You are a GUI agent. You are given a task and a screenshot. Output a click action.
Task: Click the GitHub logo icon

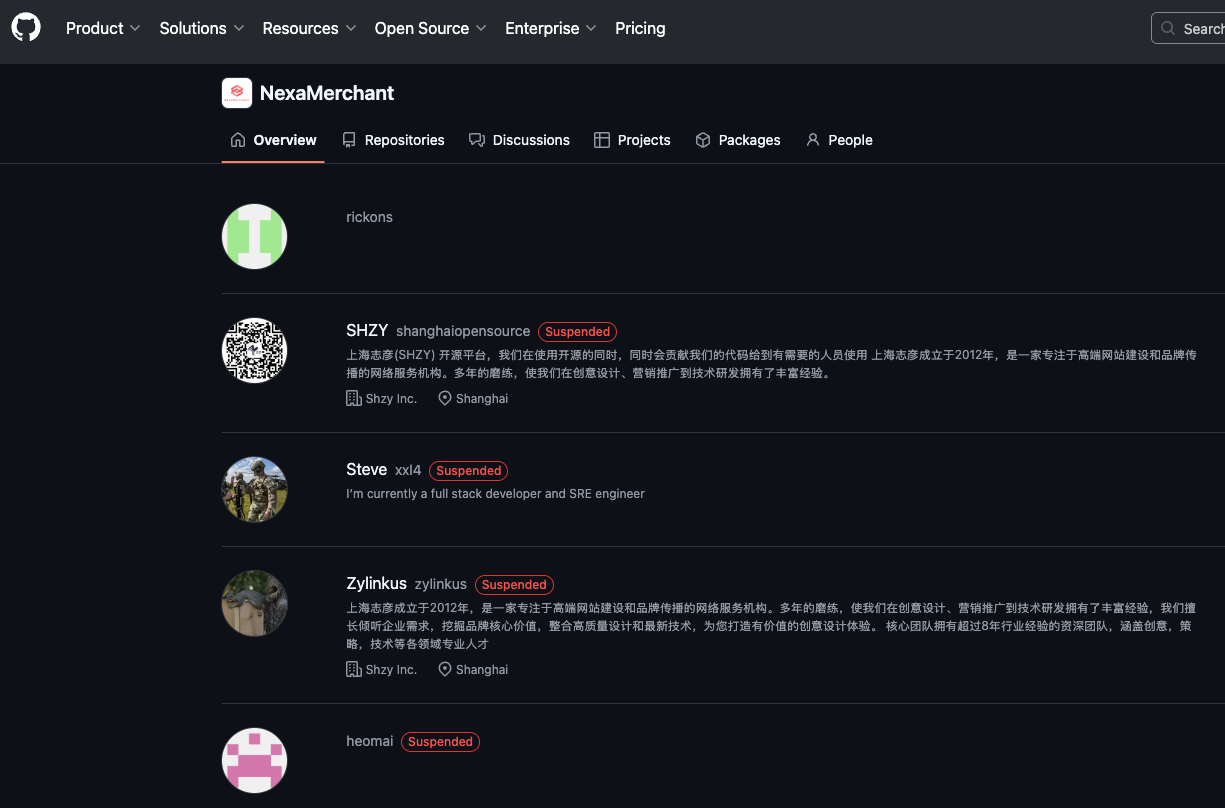click(x=26, y=28)
